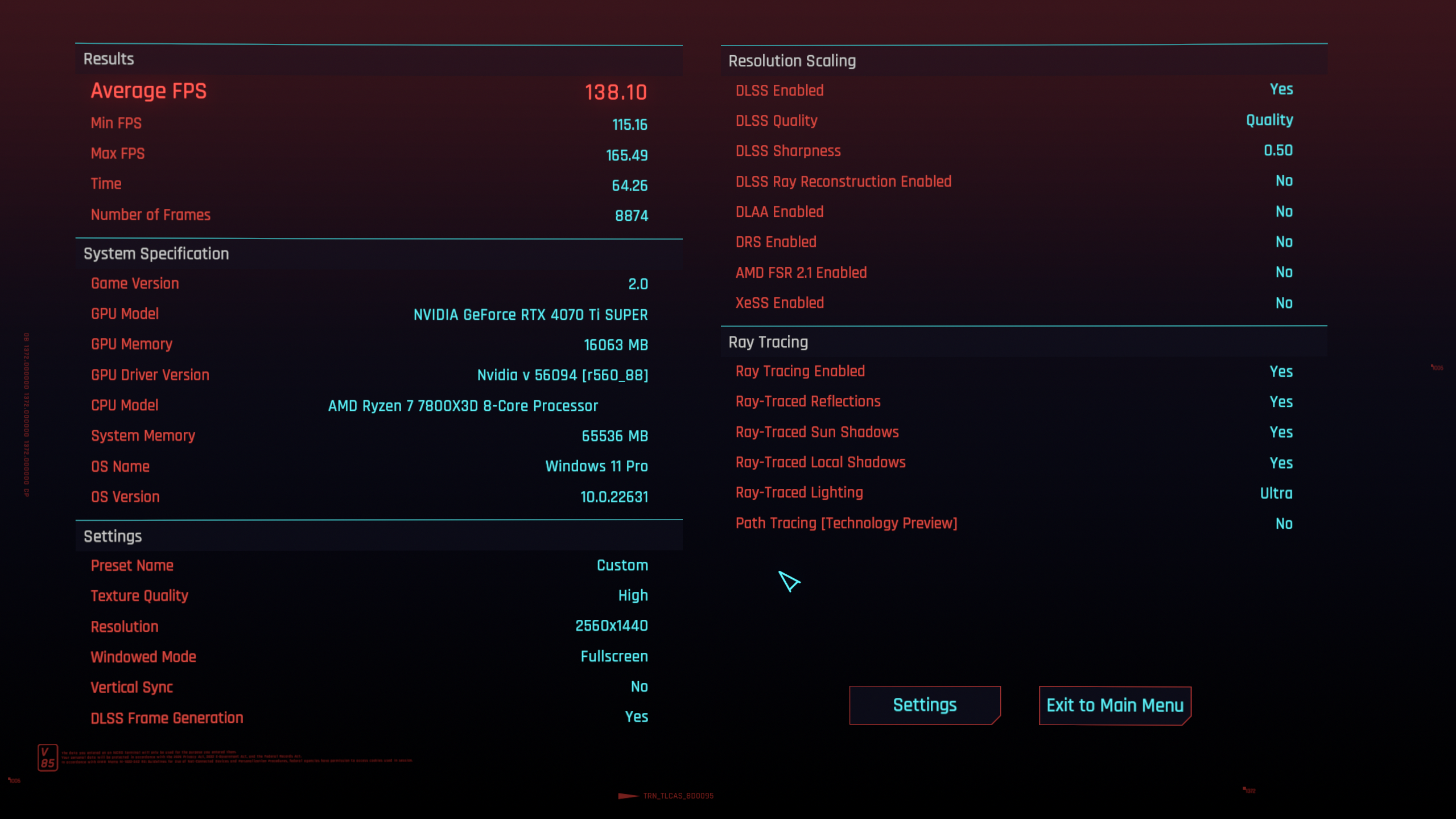
Task: Click Ray-Traced Lighting Ultra value
Action: [x=1276, y=493]
